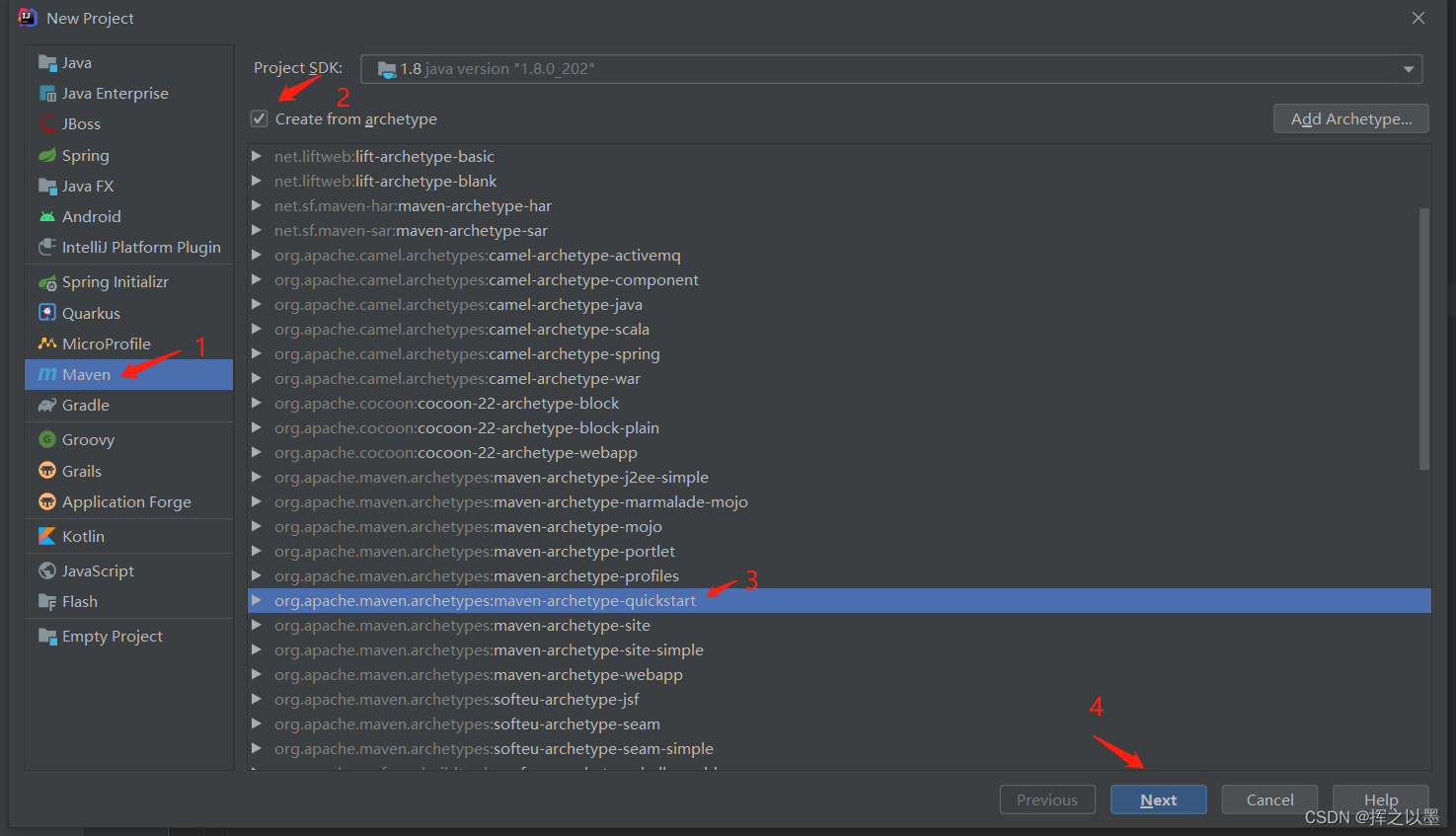Select camel-archetype-scala row text

(462, 330)
